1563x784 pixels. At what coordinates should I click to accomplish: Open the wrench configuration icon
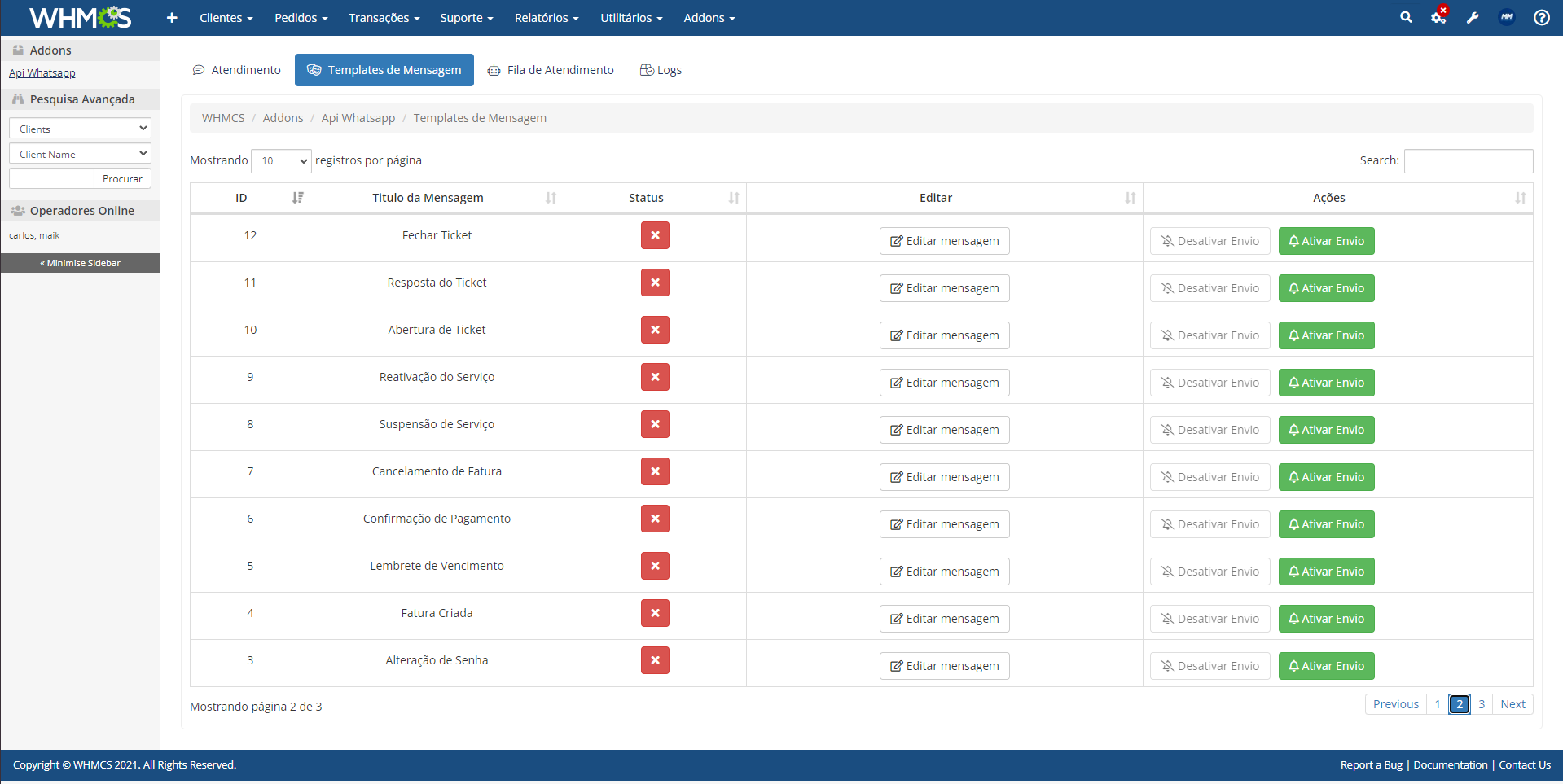click(1473, 17)
